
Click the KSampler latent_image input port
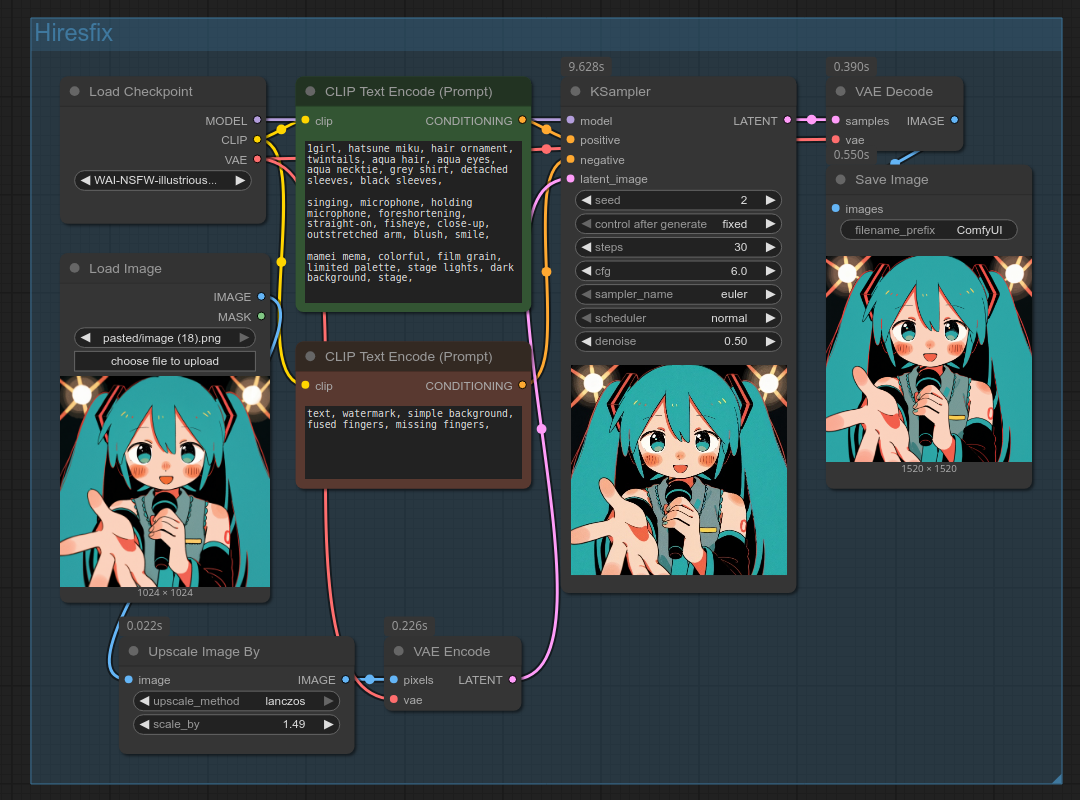(570, 178)
